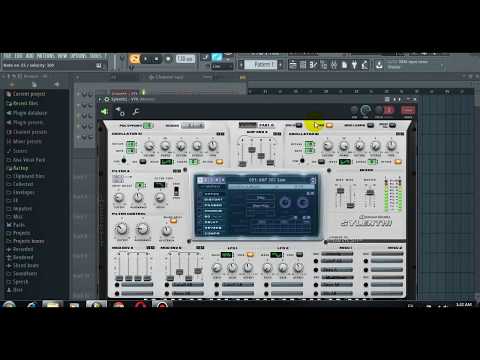Screen dimensions: 480x360
Task: Click the system clock in the taskbar
Action: tap(464, 305)
